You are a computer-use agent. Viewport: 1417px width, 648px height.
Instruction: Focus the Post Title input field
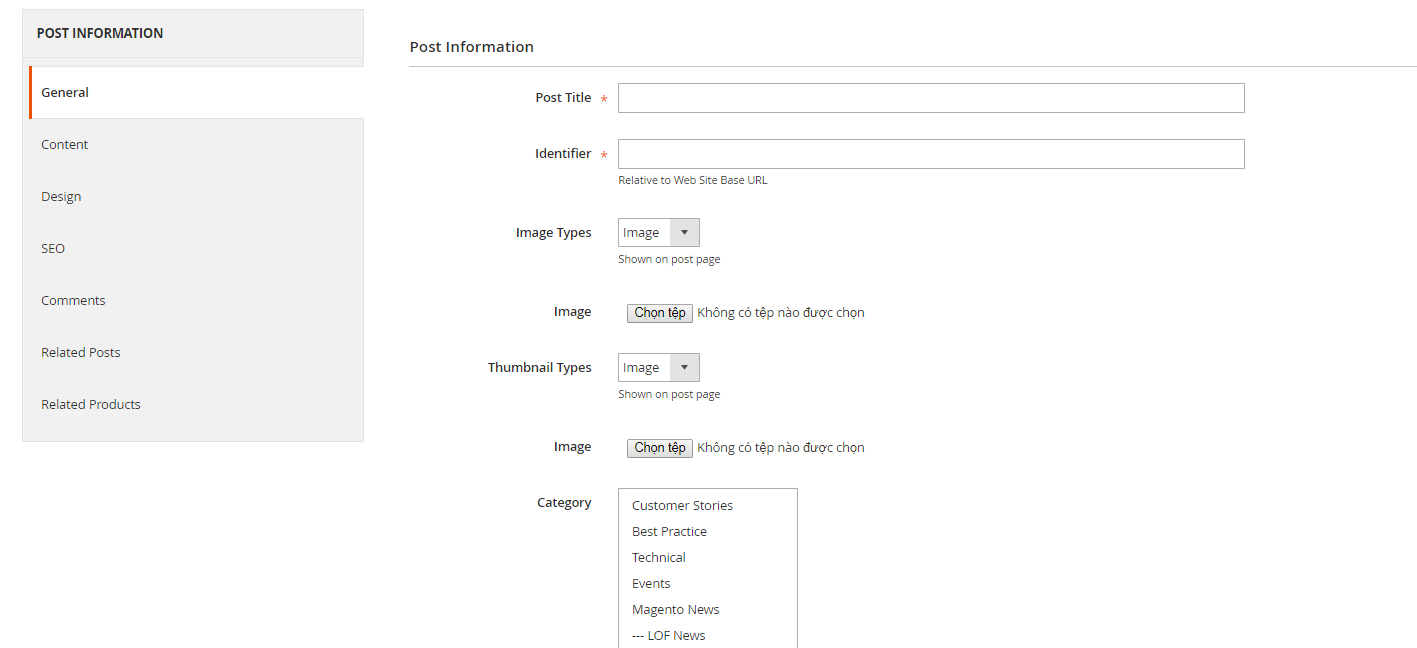(931, 98)
